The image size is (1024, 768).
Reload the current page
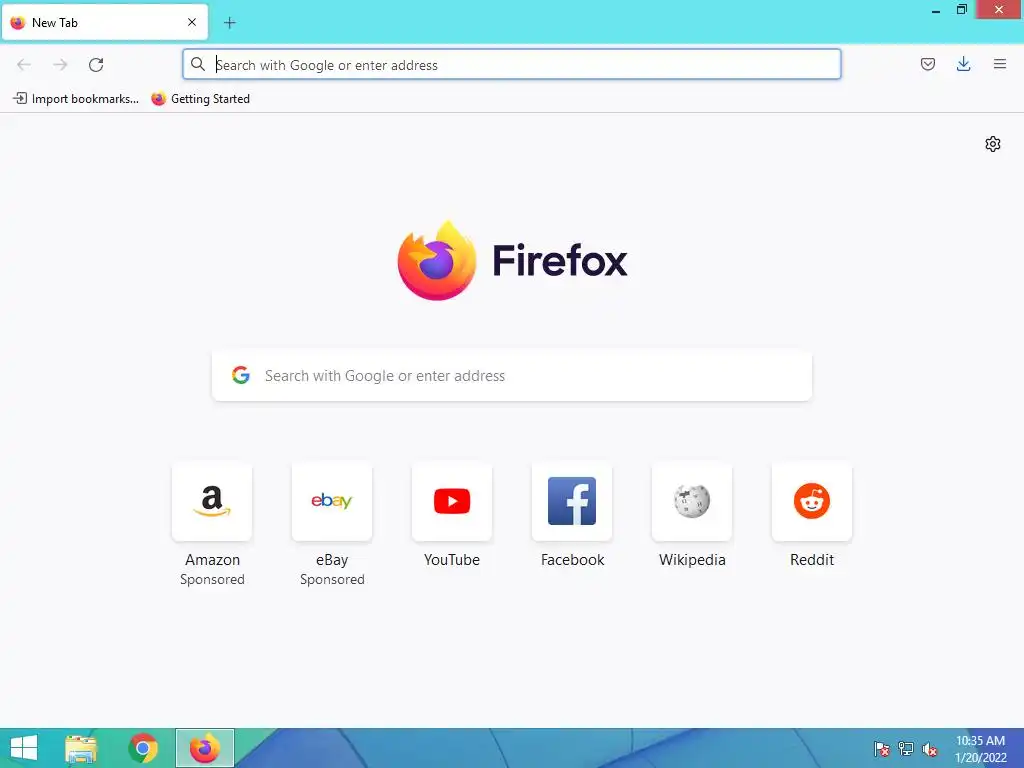pyautogui.click(x=96, y=64)
